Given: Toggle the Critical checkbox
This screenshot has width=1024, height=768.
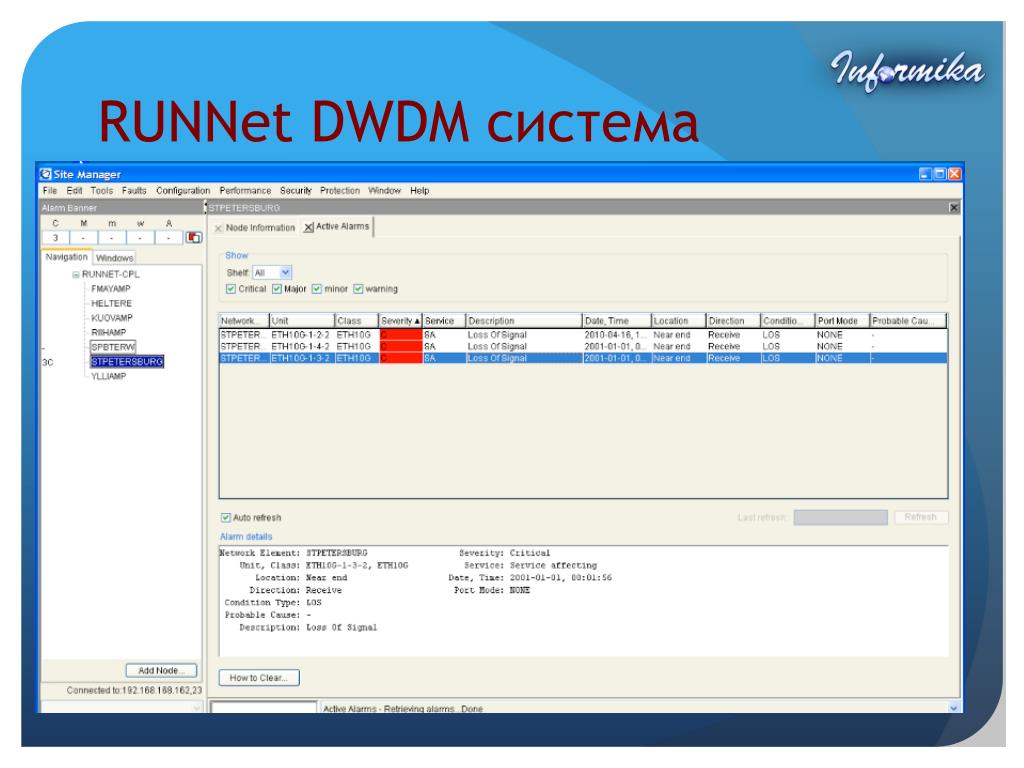Looking at the screenshot, I should click(231, 289).
